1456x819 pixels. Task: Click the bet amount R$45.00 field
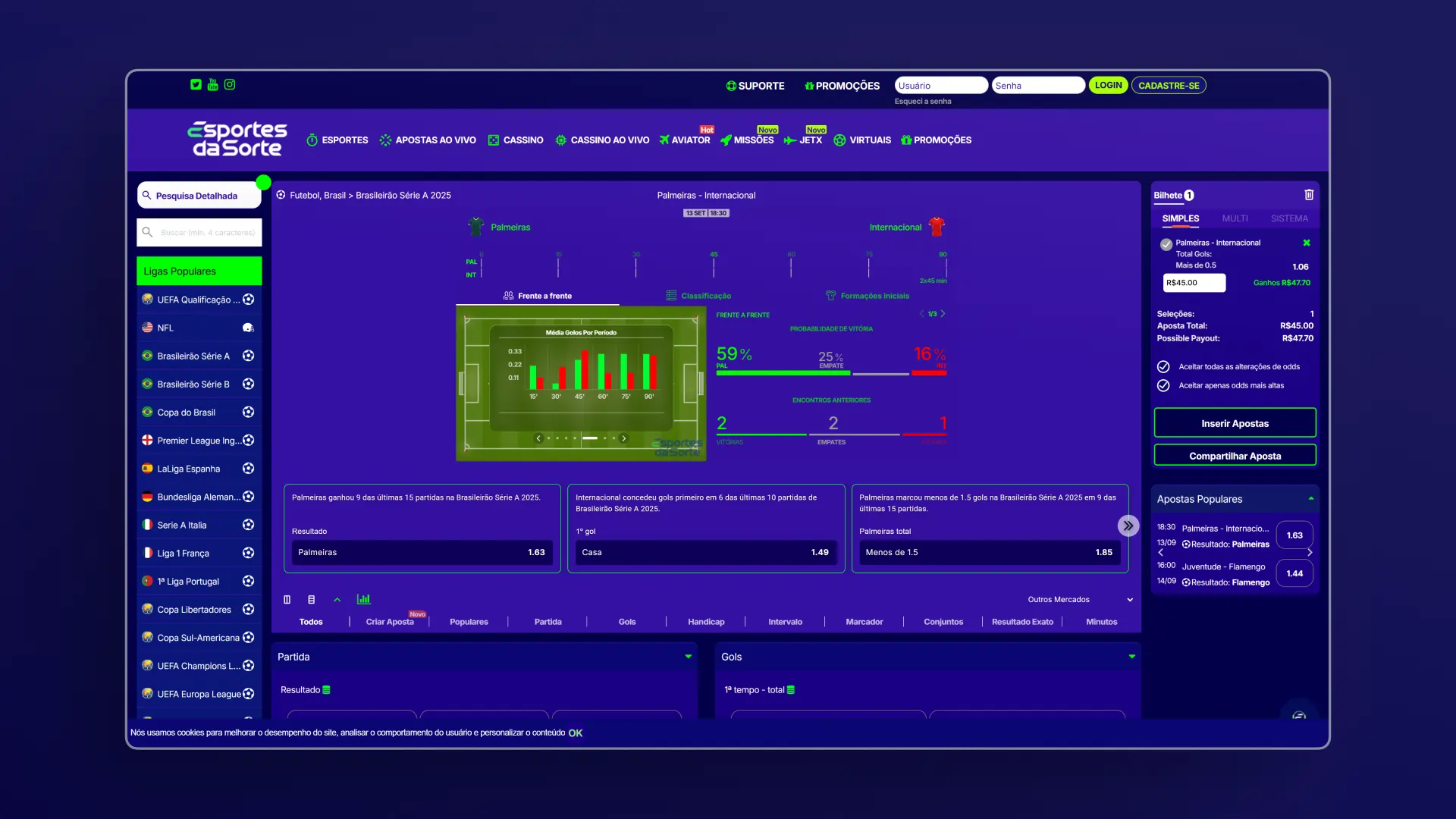pyautogui.click(x=1194, y=283)
